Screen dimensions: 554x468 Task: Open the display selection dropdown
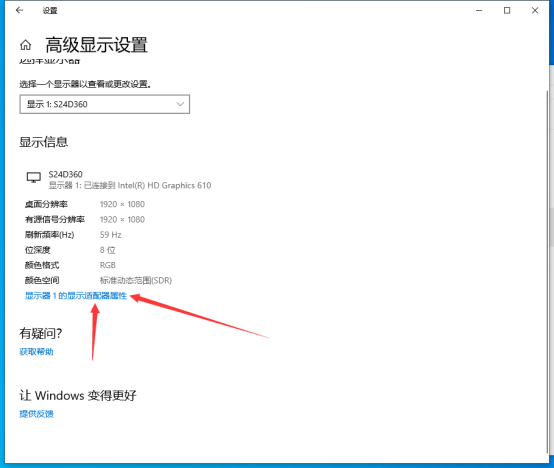tap(105, 104)
